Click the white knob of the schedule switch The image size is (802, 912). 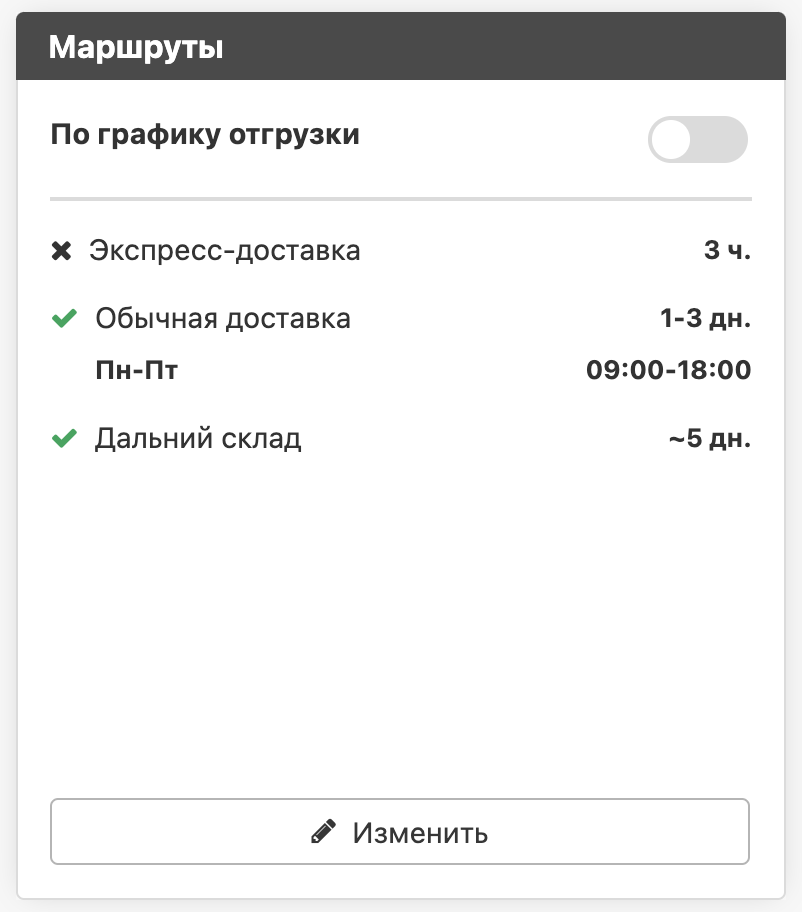click(672, 140)
